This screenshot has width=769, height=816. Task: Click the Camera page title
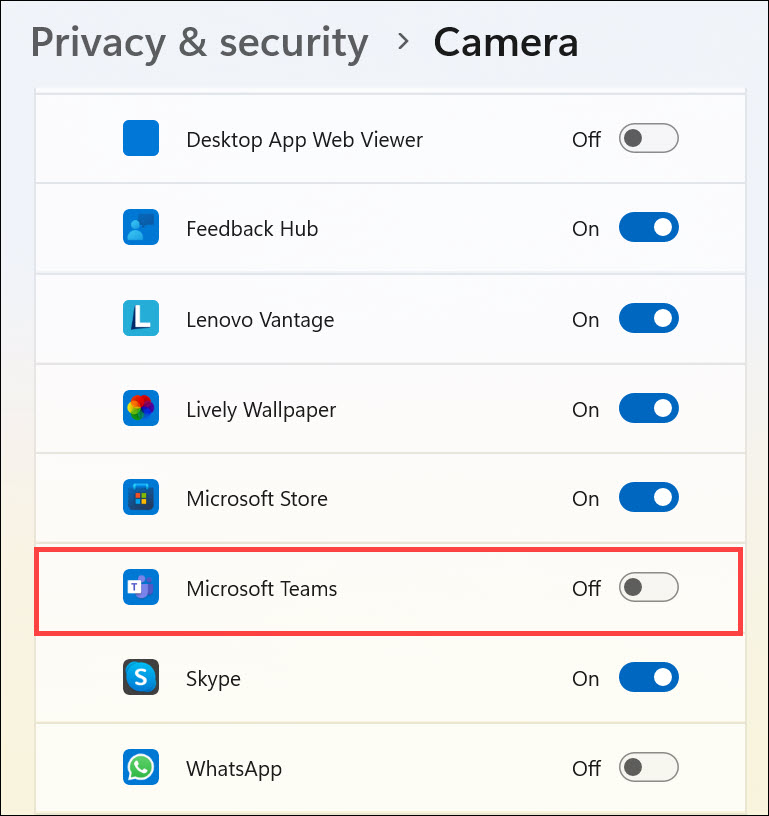(x=505, y=42)
